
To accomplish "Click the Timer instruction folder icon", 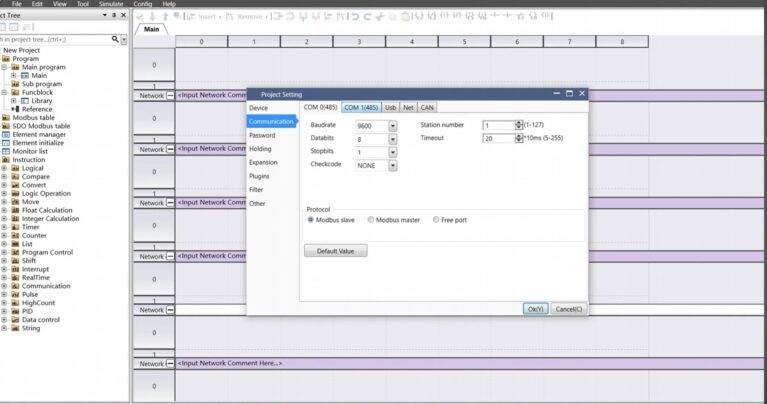I will coord(15,227).
